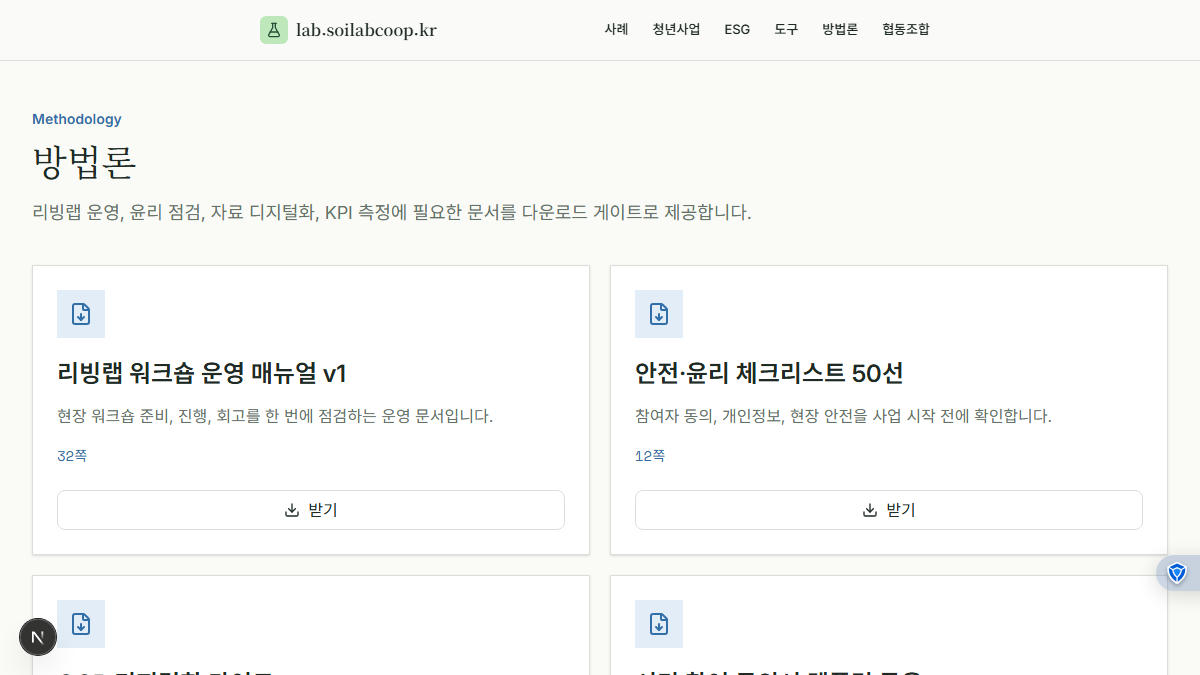Click the 리빙랩 운영, 윤리 점검 intro paragraph

coord(391,213)
